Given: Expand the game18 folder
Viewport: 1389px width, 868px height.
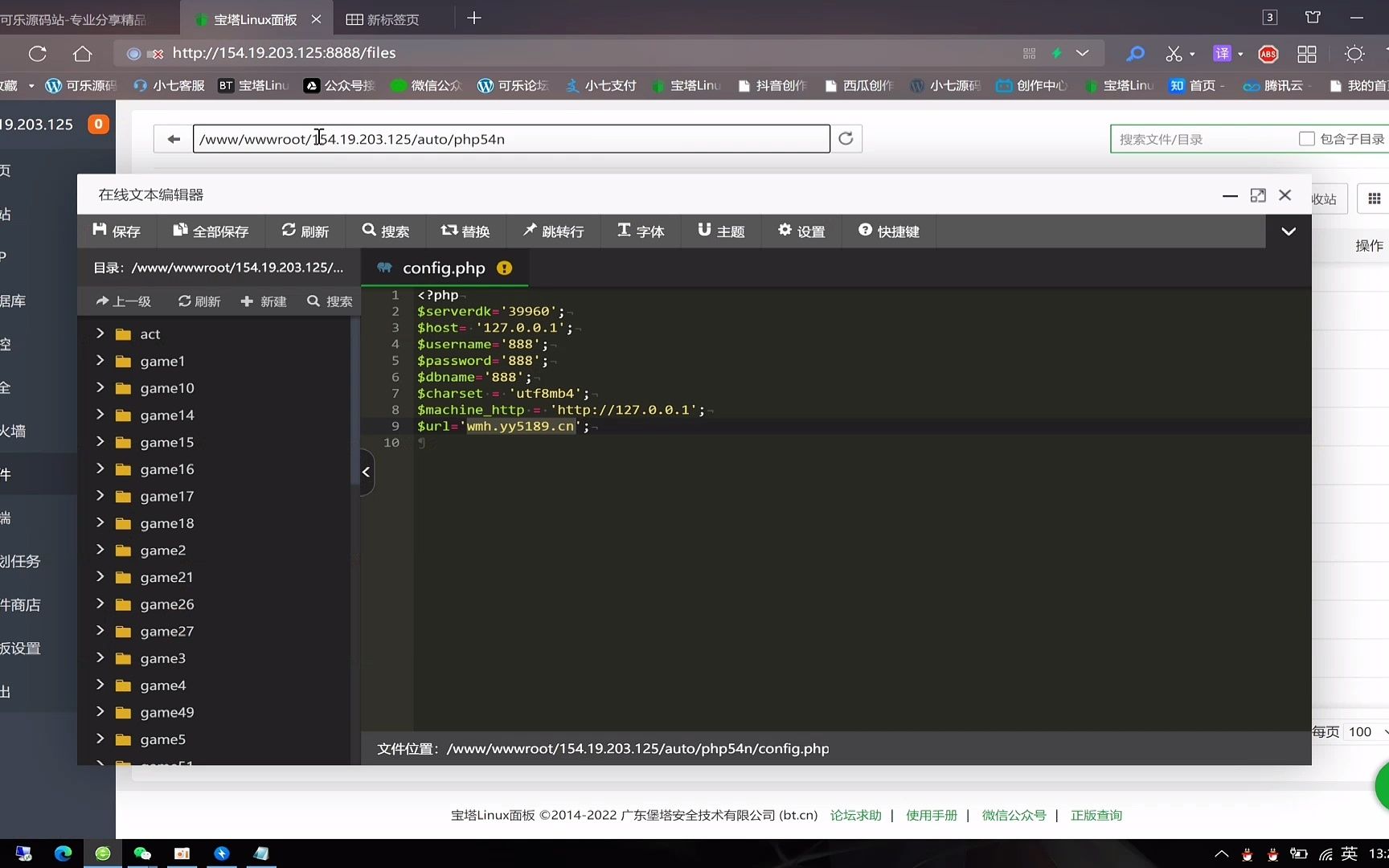Looking at the screenshot, I should click(100, 522).
